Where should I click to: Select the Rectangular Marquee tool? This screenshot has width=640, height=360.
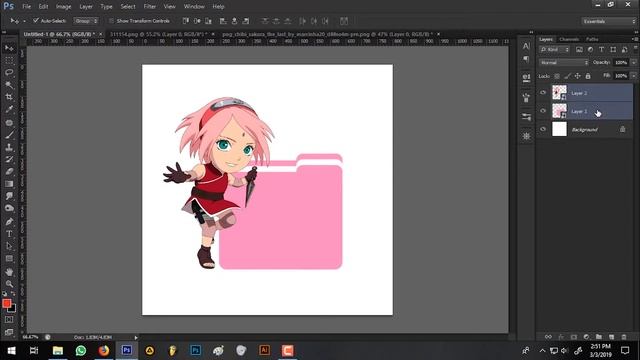tap(9, 60)
